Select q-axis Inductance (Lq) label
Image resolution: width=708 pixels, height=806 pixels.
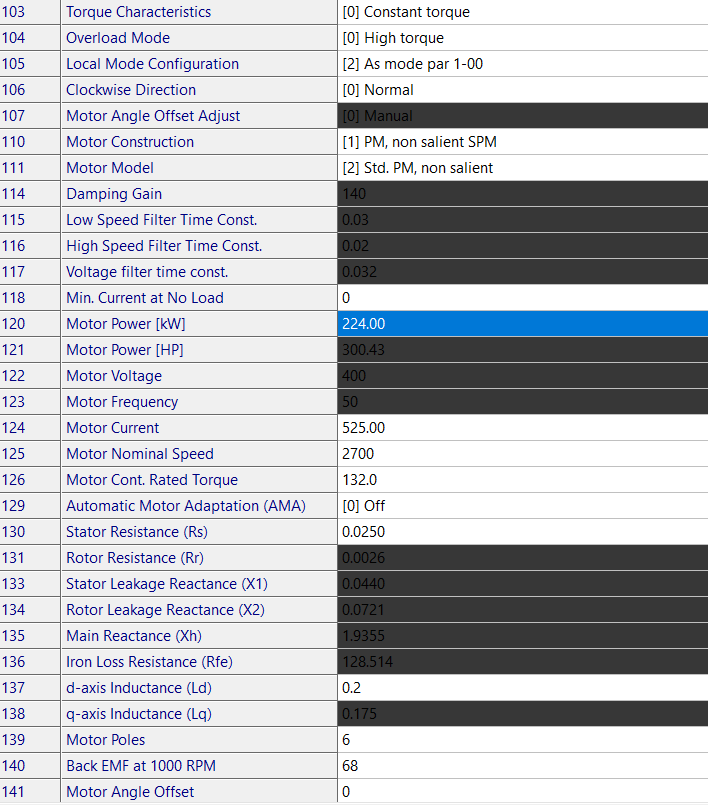(139, 714)
